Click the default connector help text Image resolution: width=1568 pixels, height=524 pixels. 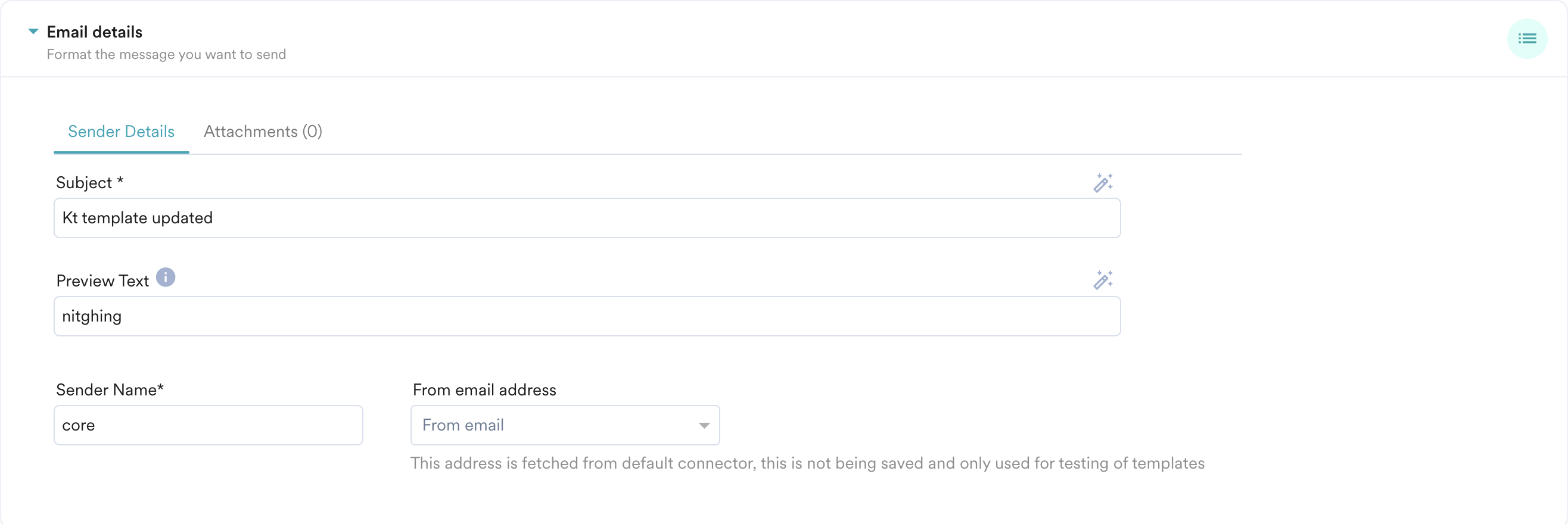[807, 463]
